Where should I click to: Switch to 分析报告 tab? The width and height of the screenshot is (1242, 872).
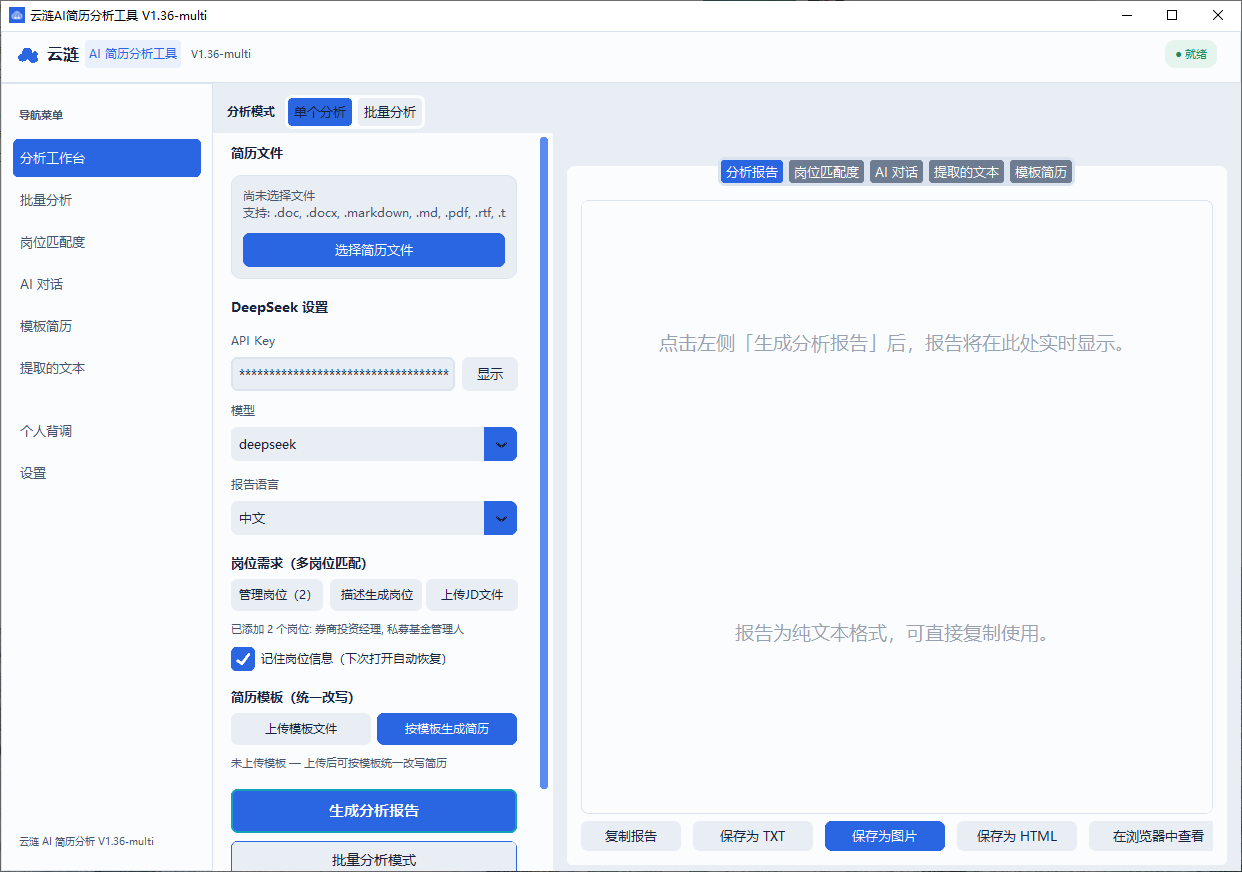pos(752,172)
